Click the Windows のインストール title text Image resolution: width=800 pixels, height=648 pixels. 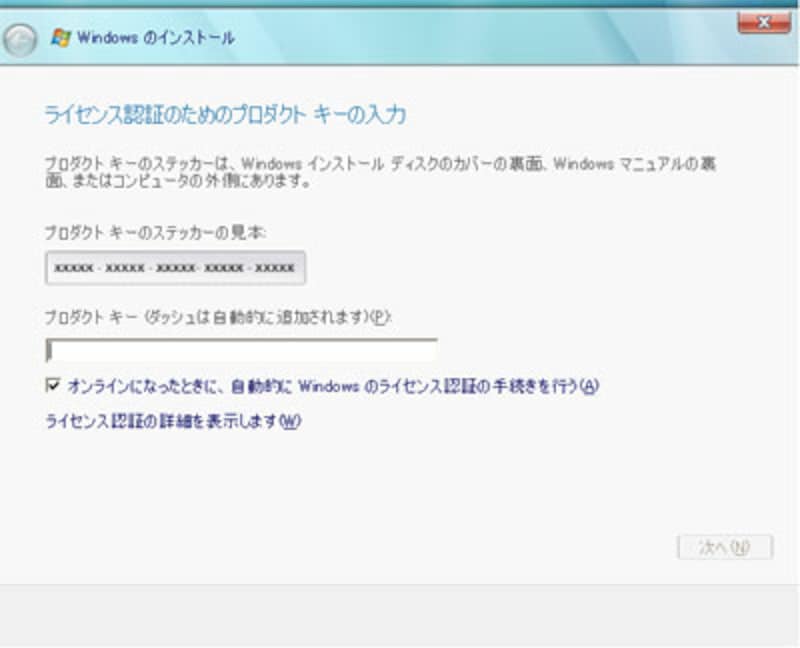pyautogui.click(x=156, y=38)
